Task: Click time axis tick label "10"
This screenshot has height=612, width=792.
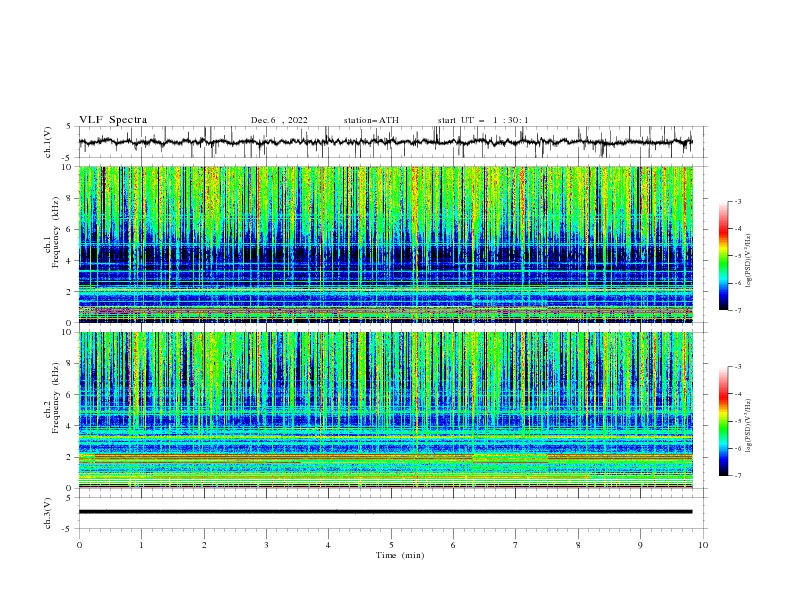Action: (x=703, y=545)
